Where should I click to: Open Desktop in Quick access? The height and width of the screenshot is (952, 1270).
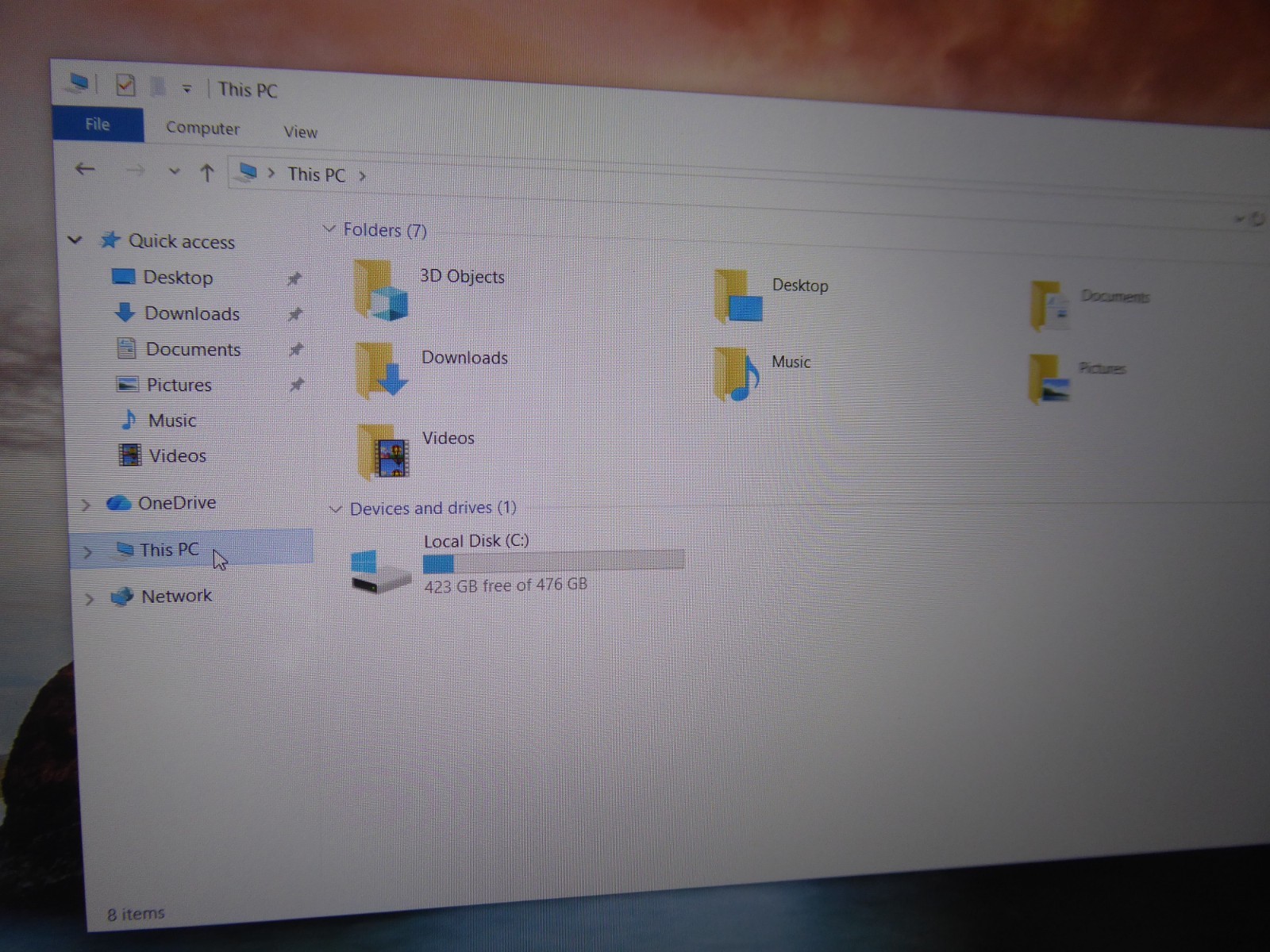tap(178, 278)
